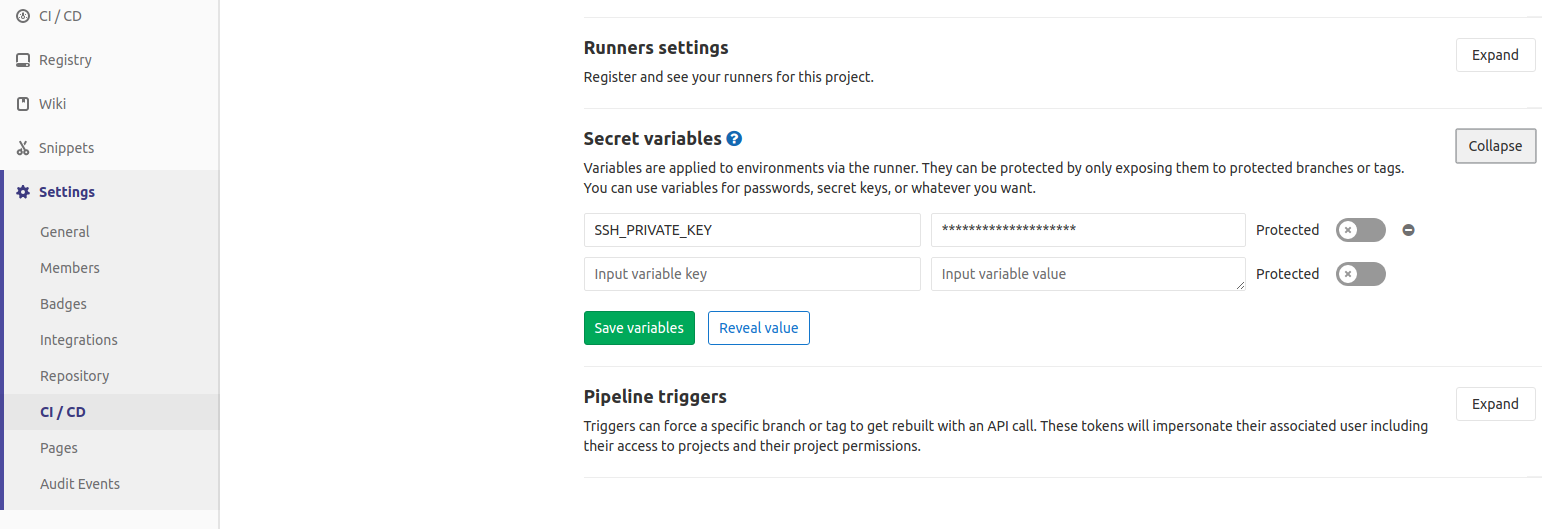This screenshot has width=1566, height=529.
Task: Open the Integrations settings page
Action: pyautogui.click(x=79, y=340)
